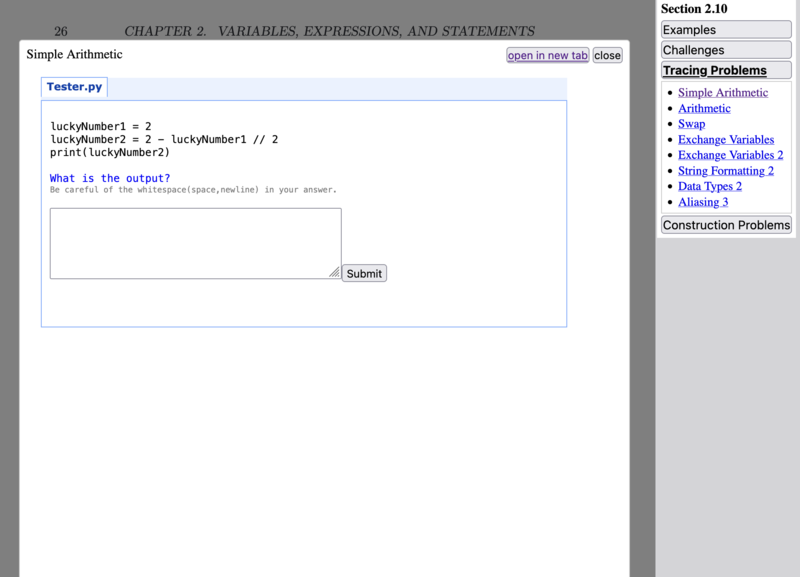Grab the textarea resize handle
The height and width of the screenshot is (577, 800).
[335, 272]
